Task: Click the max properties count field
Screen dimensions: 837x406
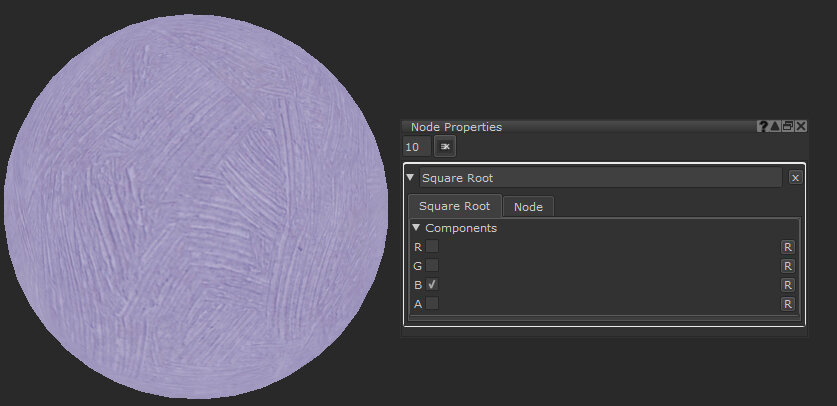Action: pyautogui.click(x=416, y=147)
